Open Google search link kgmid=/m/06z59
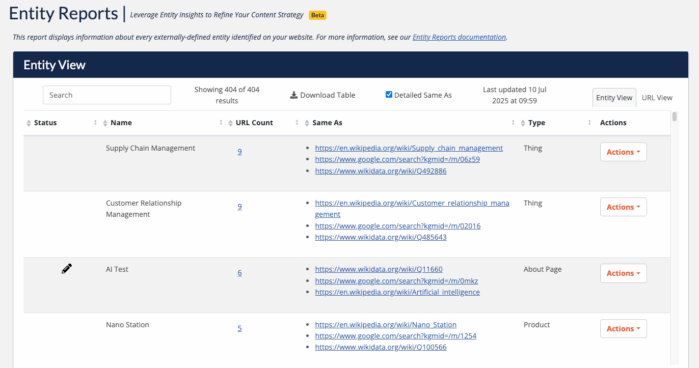 (397, 159)
